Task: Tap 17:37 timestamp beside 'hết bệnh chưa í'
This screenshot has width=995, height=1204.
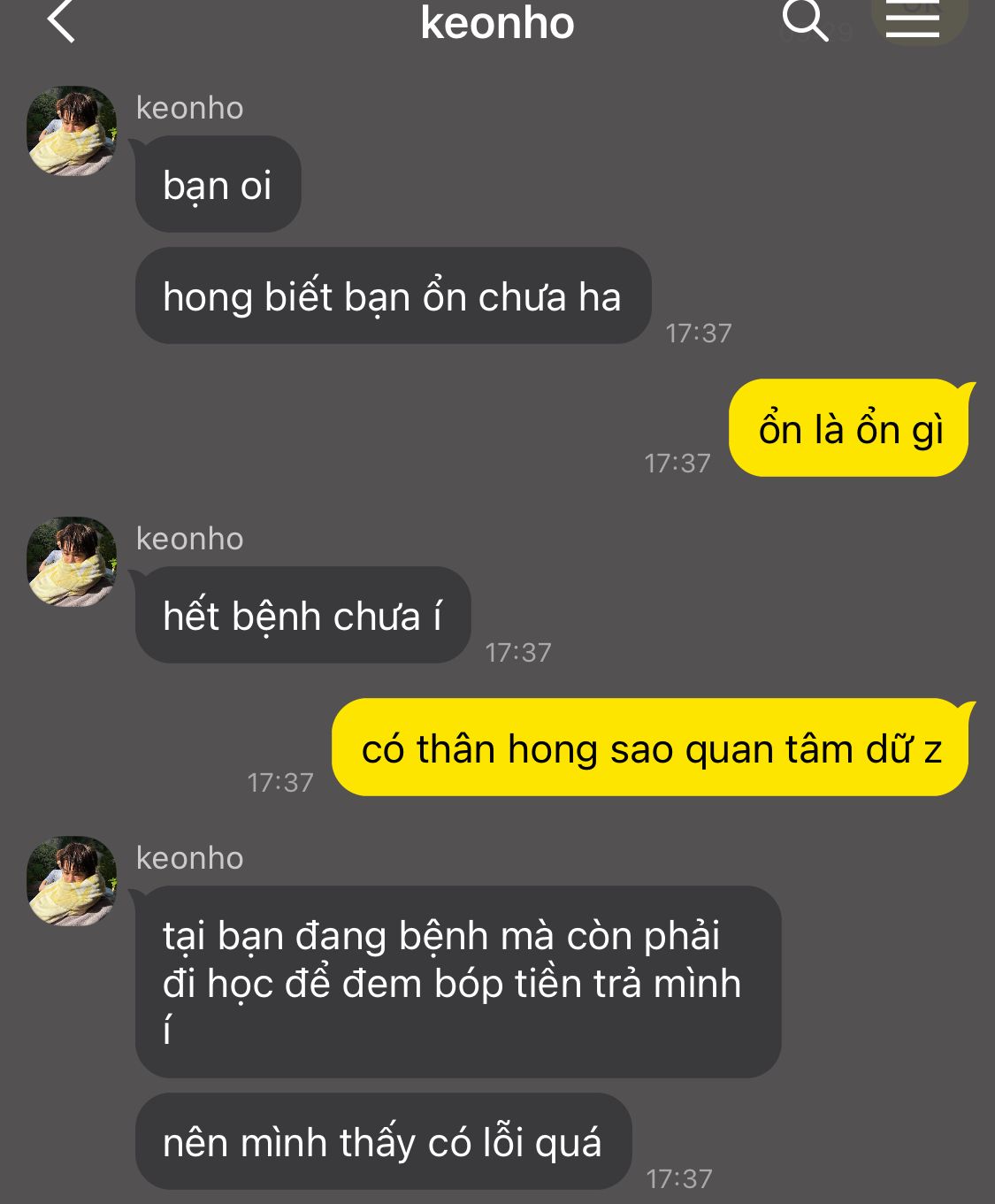Action: pos(518,652)
